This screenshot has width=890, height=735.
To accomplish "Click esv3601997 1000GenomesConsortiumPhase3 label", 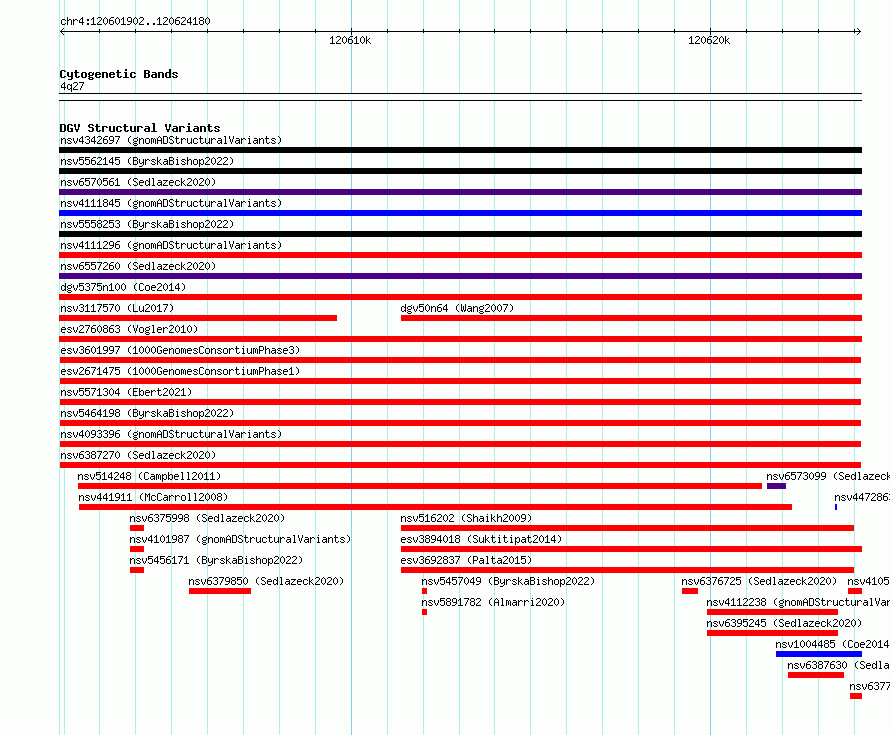I will point(180,350).
